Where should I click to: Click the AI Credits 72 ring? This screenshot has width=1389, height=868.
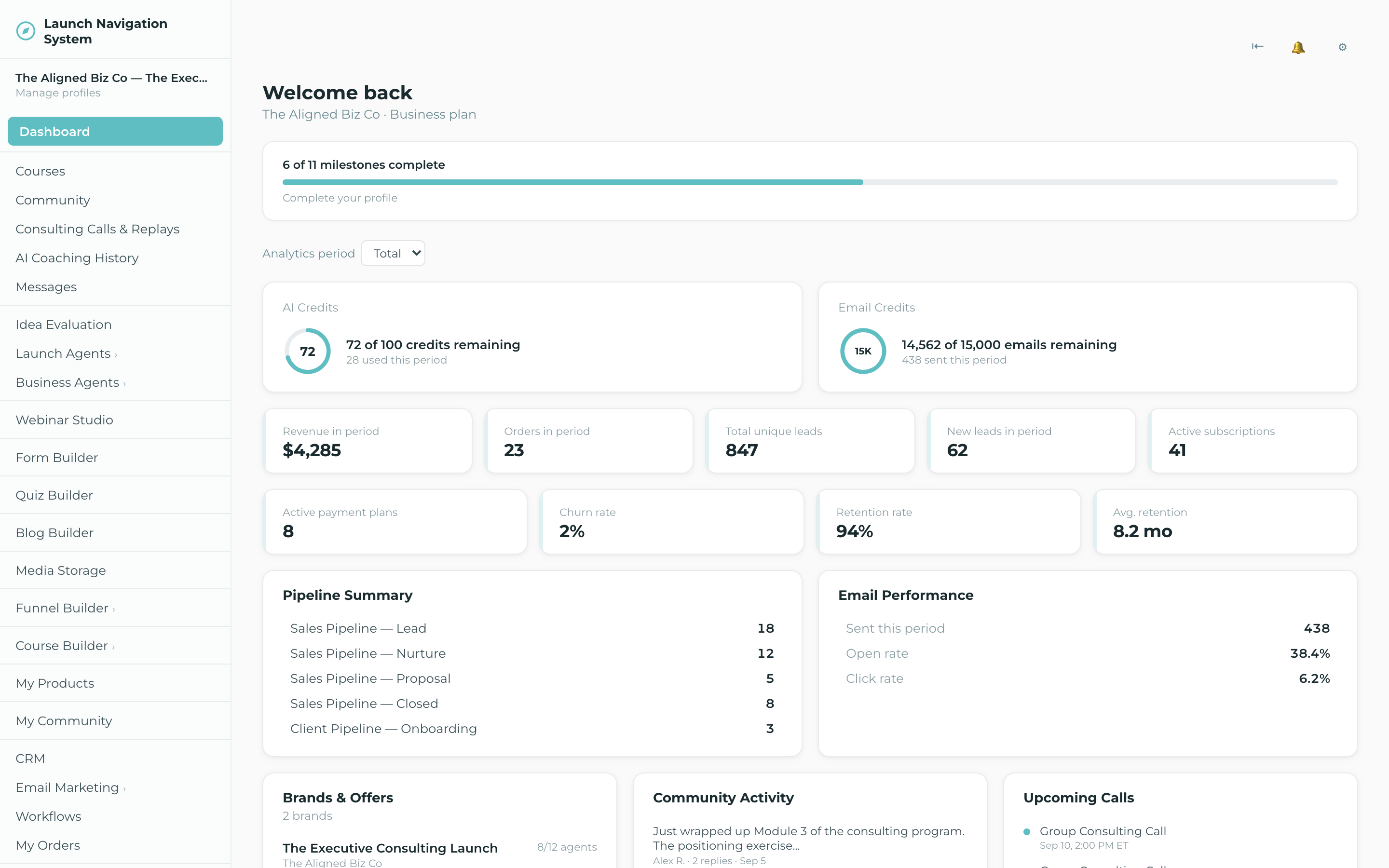pos(308,351)
